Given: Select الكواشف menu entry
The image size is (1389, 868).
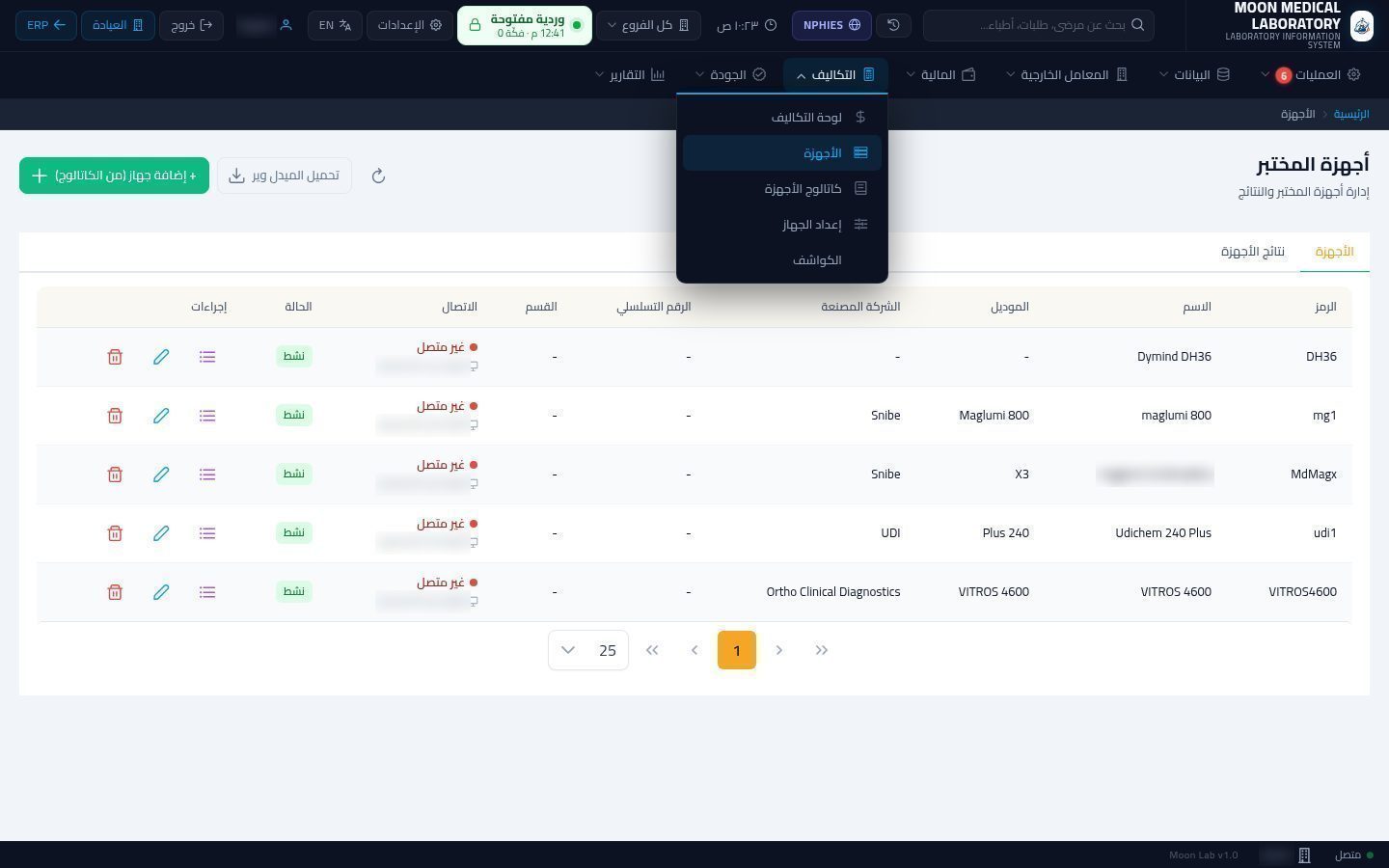Looking at the screenshot, I should tap(782, 260).
